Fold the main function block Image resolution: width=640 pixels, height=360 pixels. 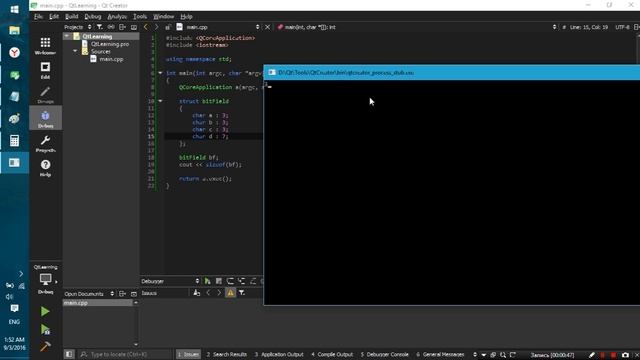pos(160,73)
